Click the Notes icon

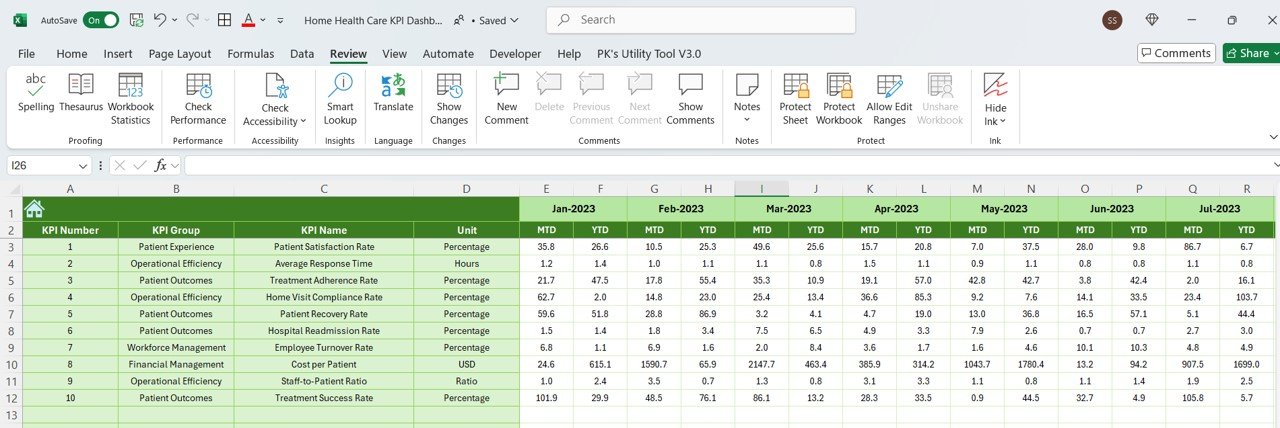pos(747,86)
